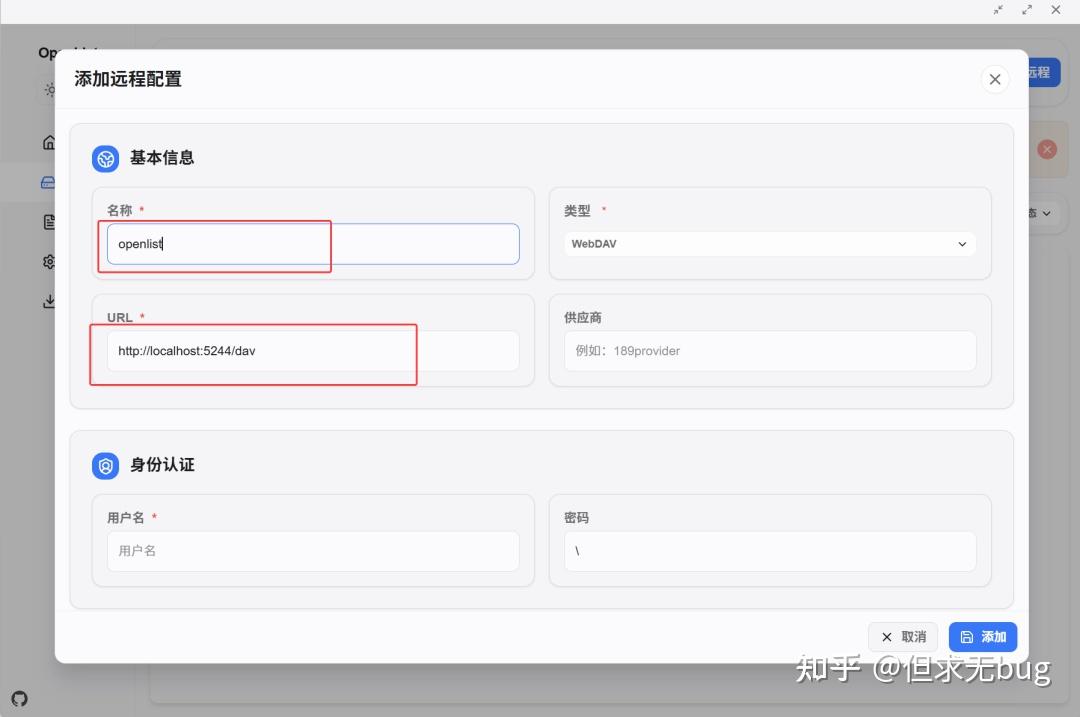Click the 身份认证 section heading
The image size is (1080, 717).
coord(162,465)
